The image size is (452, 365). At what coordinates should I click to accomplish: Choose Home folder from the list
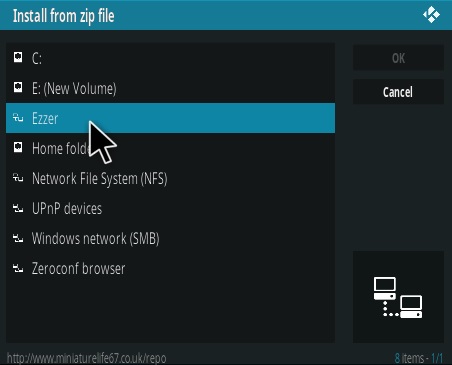(x=170, y=148)
